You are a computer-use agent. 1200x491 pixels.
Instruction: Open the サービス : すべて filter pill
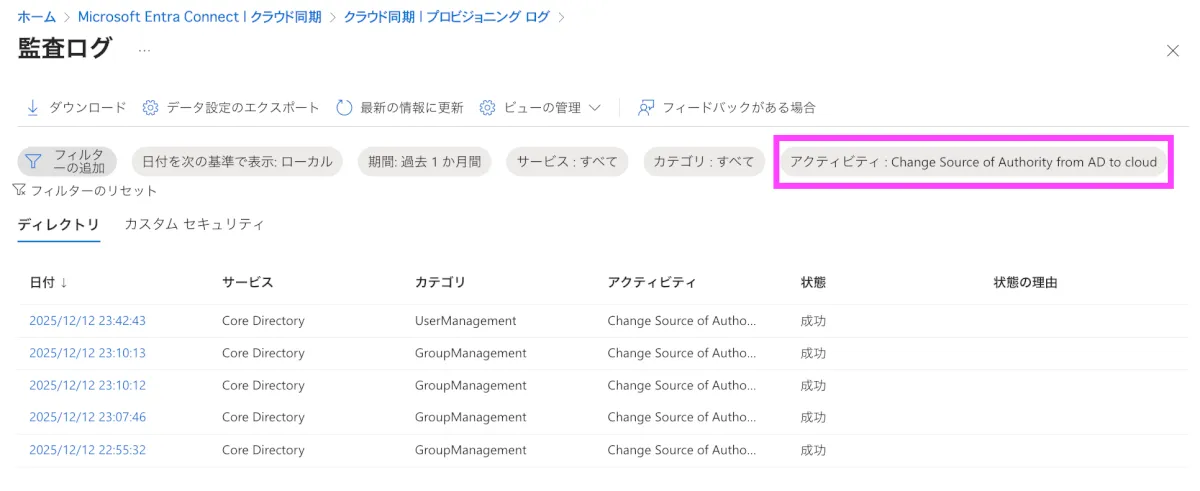[567, 162]
